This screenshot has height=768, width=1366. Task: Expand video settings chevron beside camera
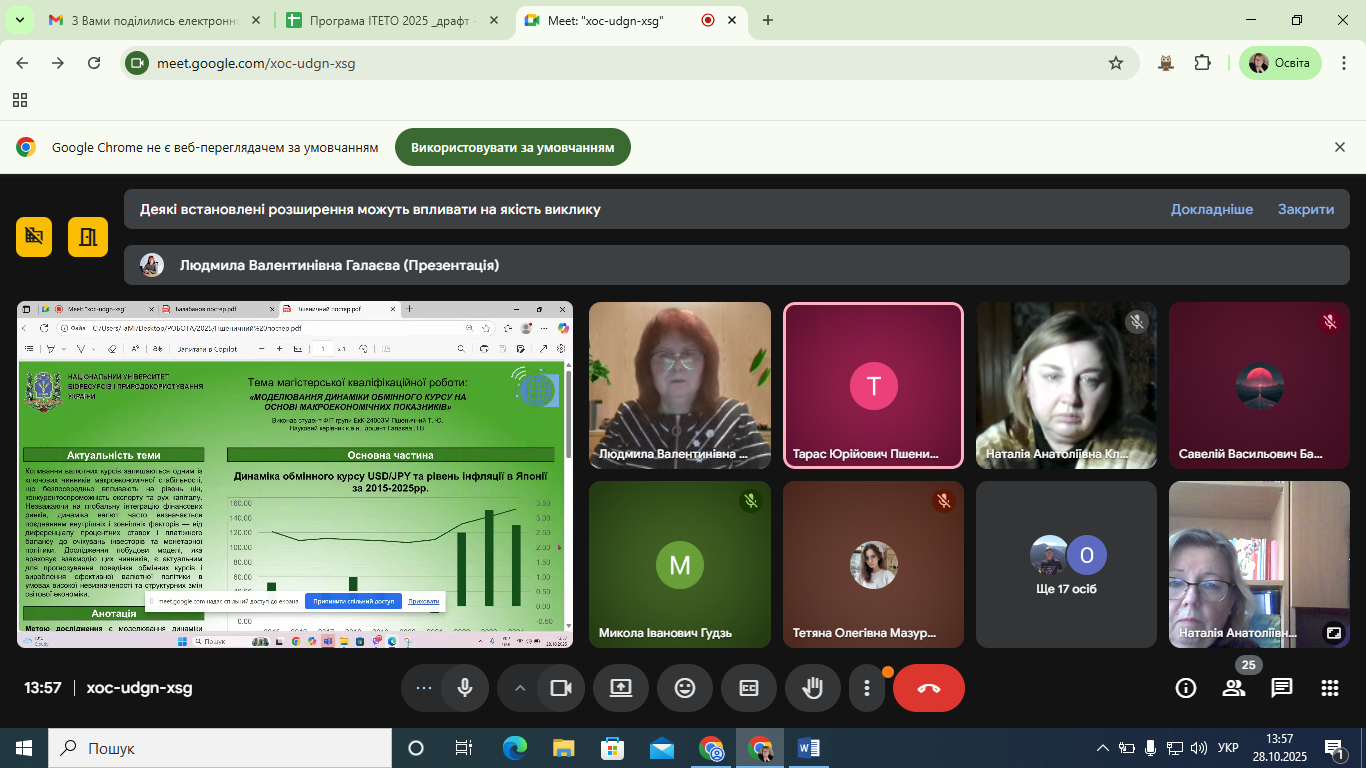tap(519, 688)
